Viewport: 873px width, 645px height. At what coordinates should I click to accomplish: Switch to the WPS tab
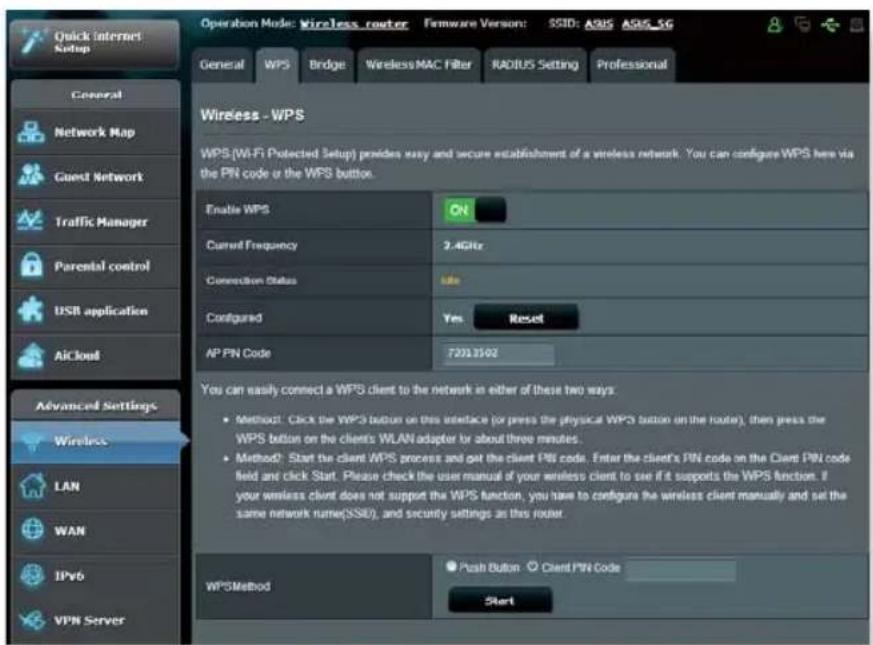pos(277,65)
